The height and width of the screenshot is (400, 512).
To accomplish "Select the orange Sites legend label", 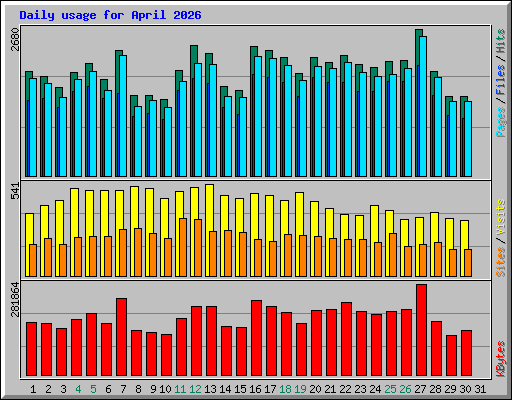I will [x=501, y=262].
